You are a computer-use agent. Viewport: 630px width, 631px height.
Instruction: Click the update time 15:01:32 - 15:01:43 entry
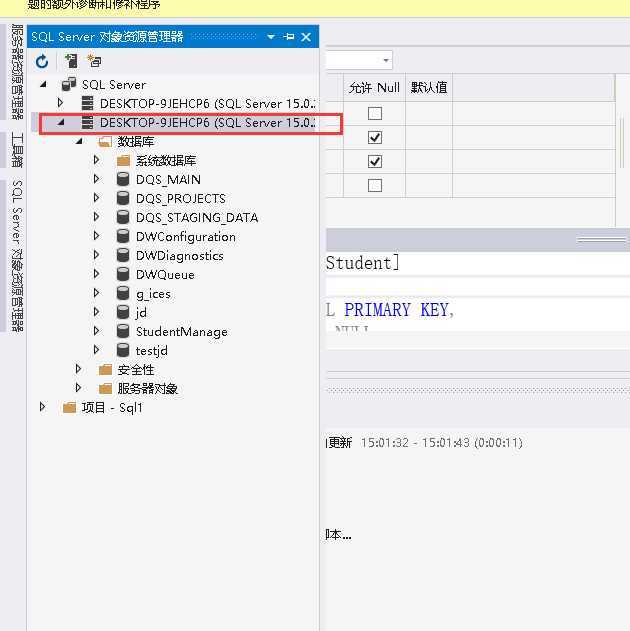click(441, 443)
